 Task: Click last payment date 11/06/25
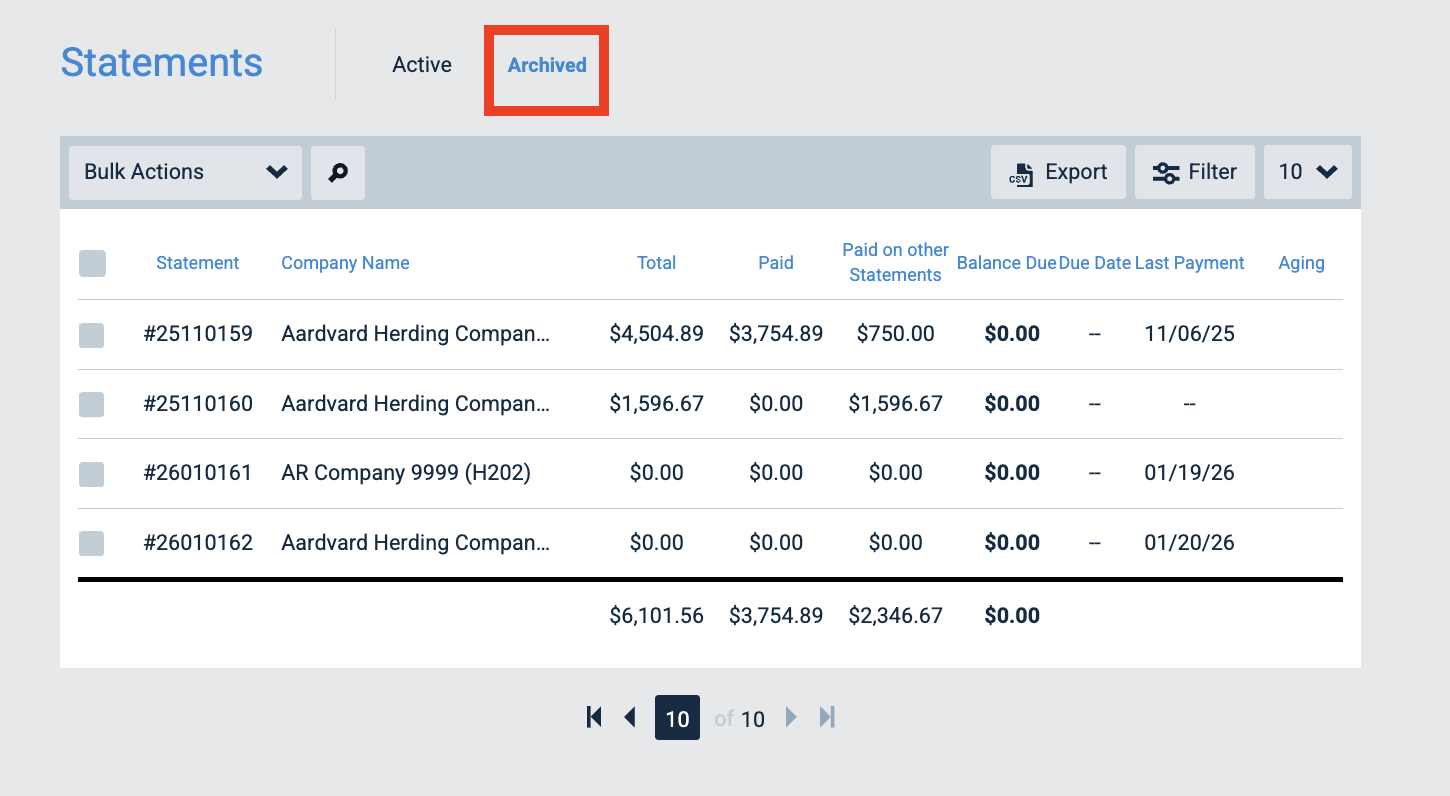(1189, 334)
